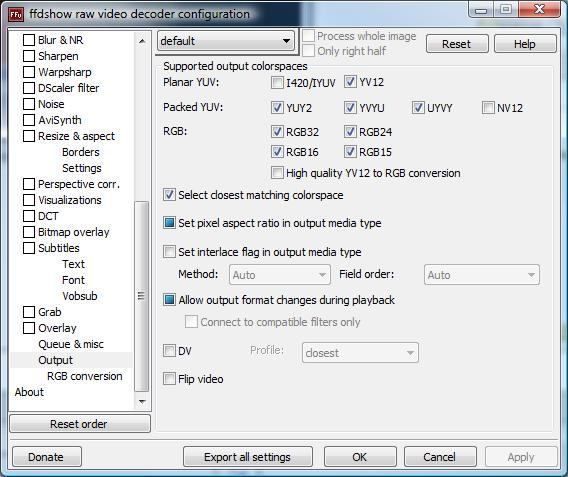Open the RGB conversion page

pos(84,376)
